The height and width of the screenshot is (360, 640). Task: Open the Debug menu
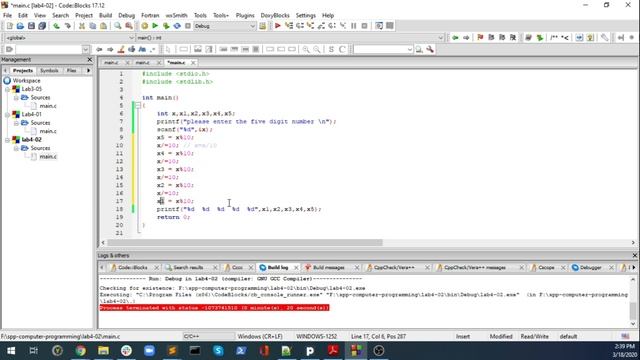[127, 16]
